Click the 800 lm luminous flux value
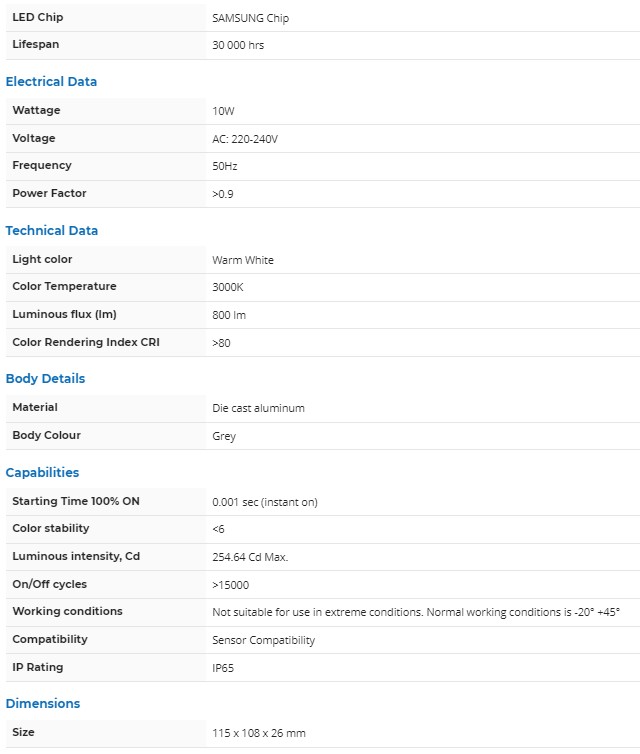 tap(229, 315)
